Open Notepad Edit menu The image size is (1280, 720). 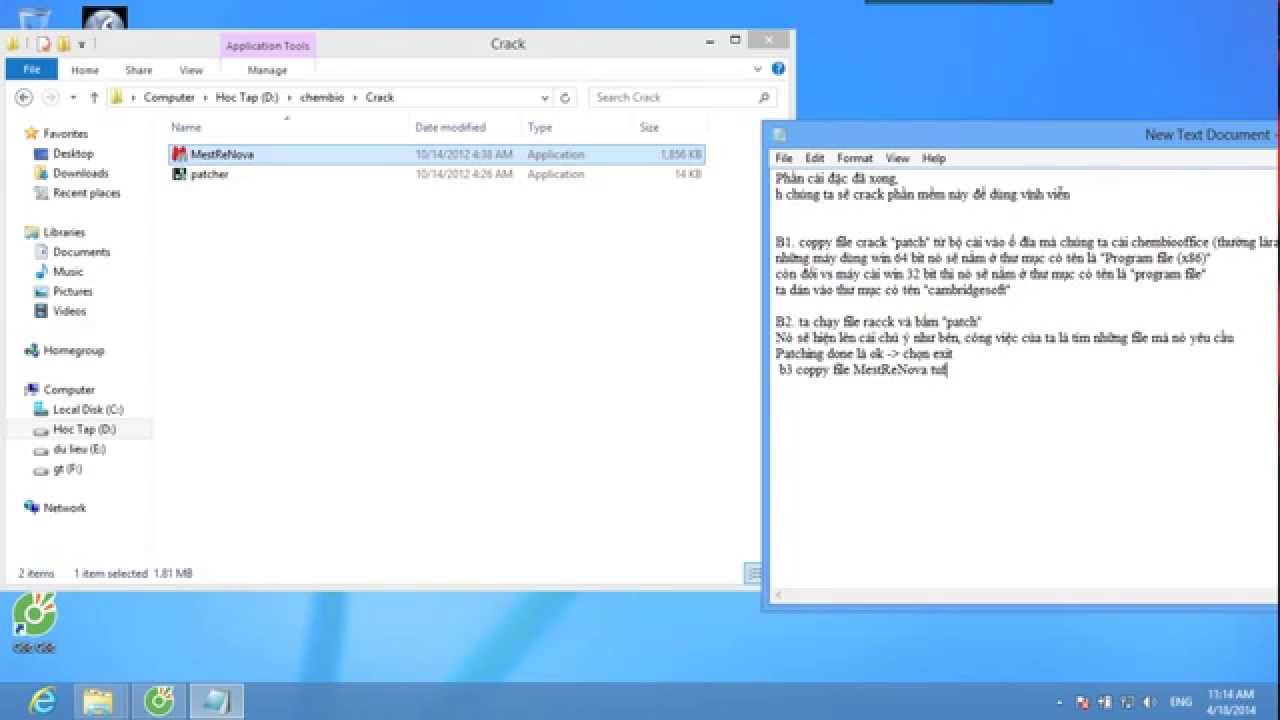click(815, 158)
